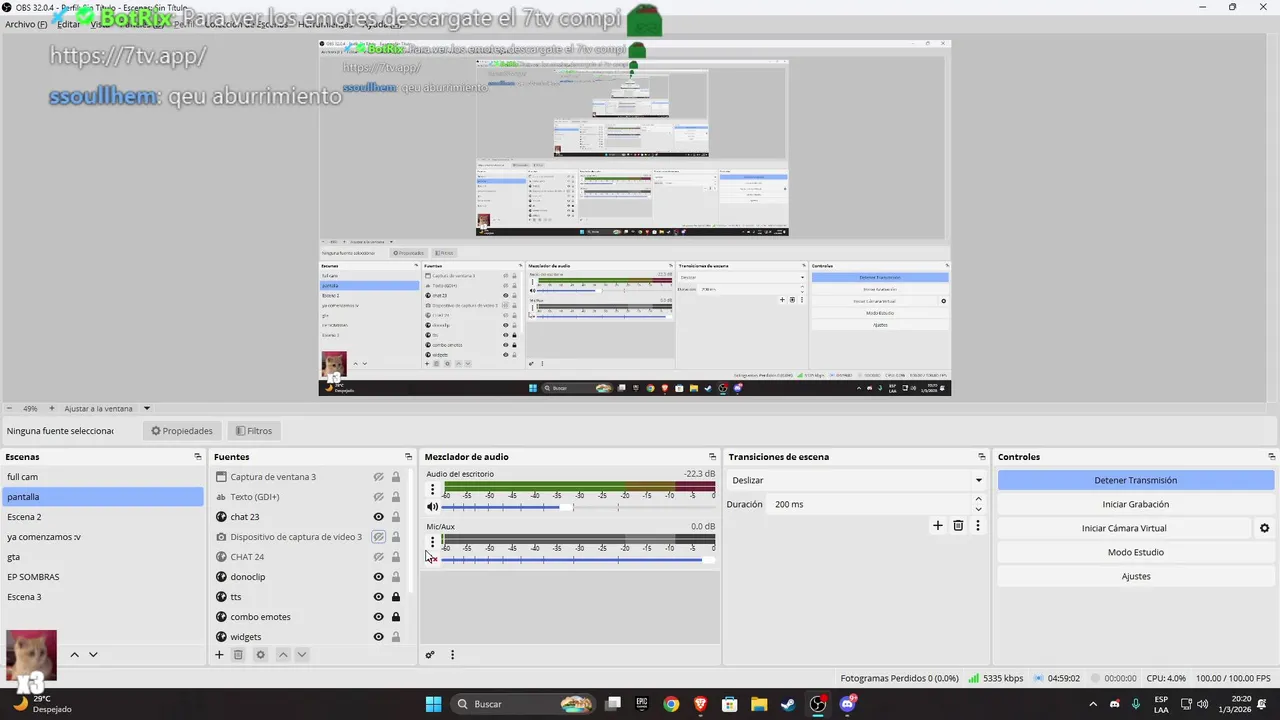This screenshot has width=1280, height=720.
Task: Pop out the Escenas dock
Action: (x=198, y=457)
